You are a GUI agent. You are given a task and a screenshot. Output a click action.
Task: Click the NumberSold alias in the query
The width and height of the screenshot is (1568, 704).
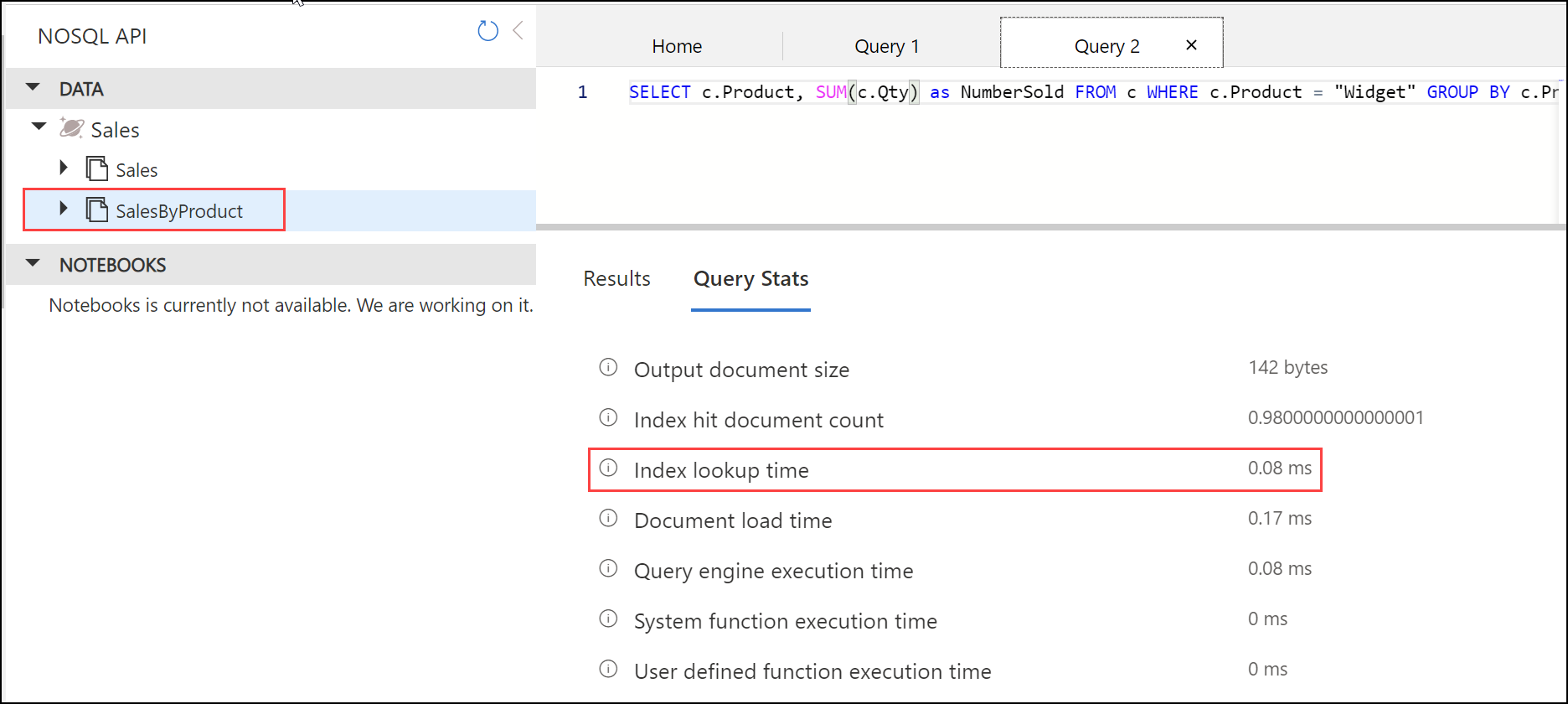point(1012,92)
